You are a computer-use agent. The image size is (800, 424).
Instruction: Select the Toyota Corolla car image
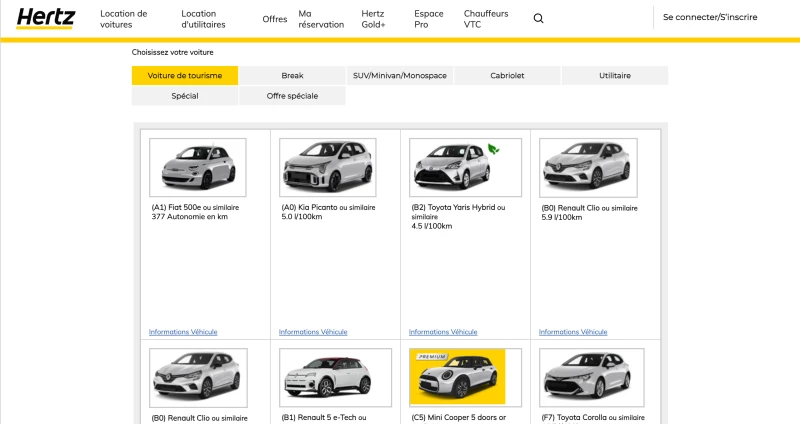[x=592, y=378]
